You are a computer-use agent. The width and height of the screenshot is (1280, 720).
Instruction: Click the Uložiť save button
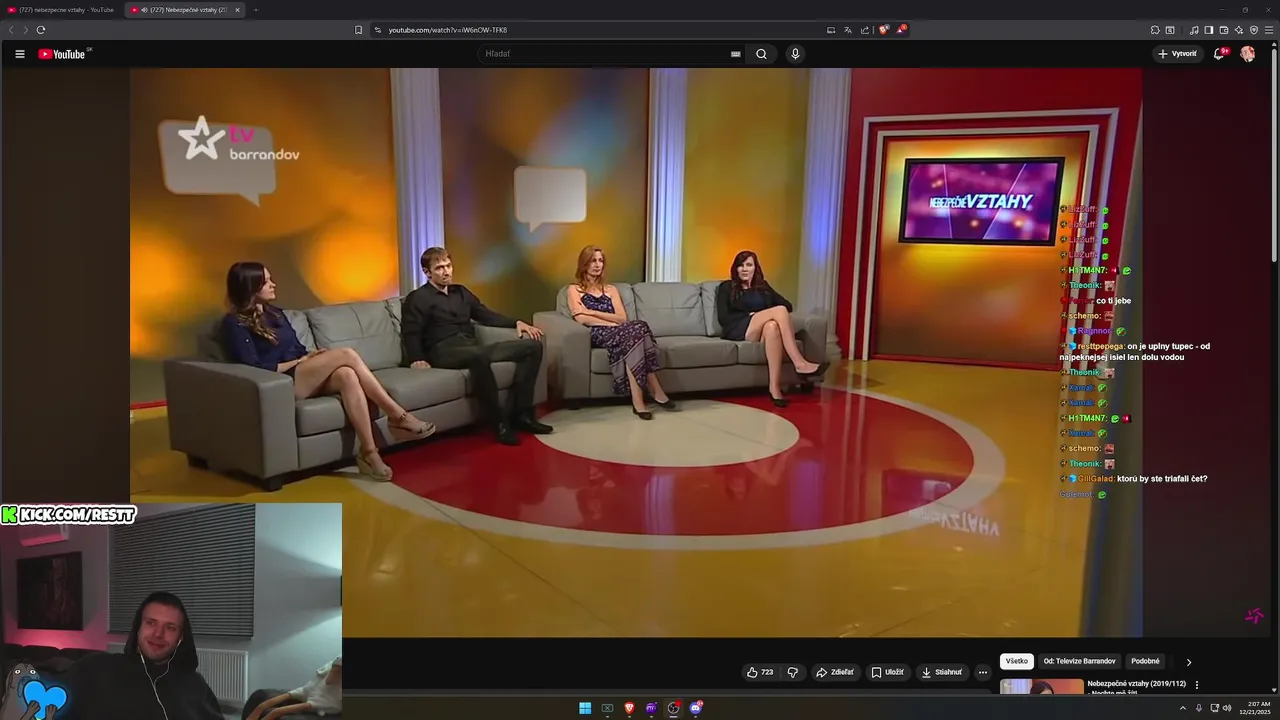coord(887,672)
